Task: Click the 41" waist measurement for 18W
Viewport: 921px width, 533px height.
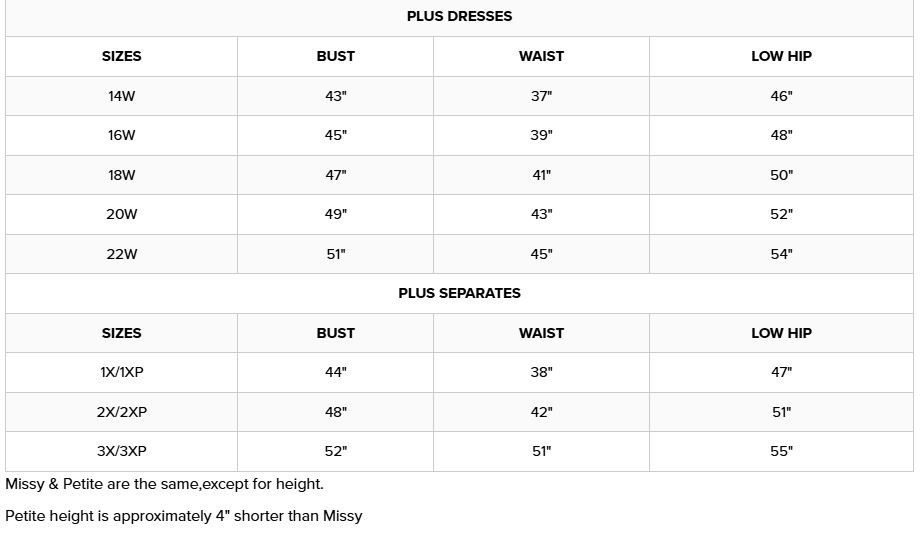Action: point(541,175)
